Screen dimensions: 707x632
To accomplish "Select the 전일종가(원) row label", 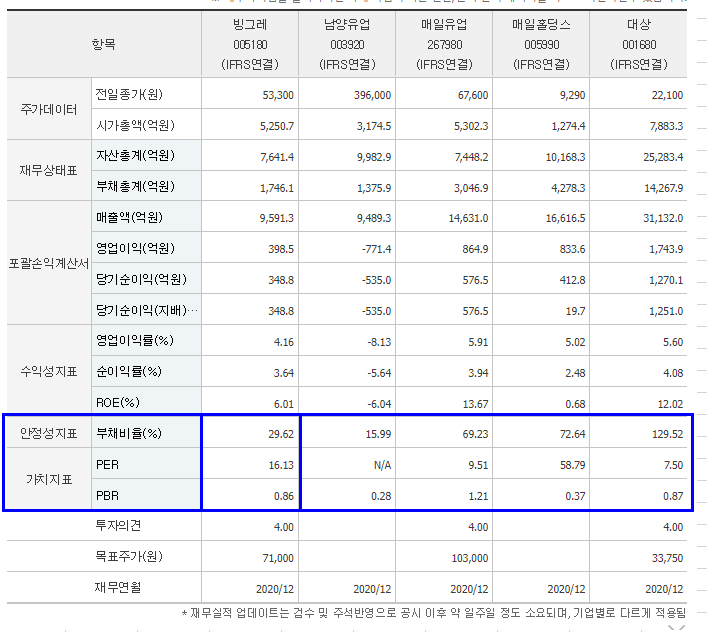I will pyautogui.click(x=129, y=94).
